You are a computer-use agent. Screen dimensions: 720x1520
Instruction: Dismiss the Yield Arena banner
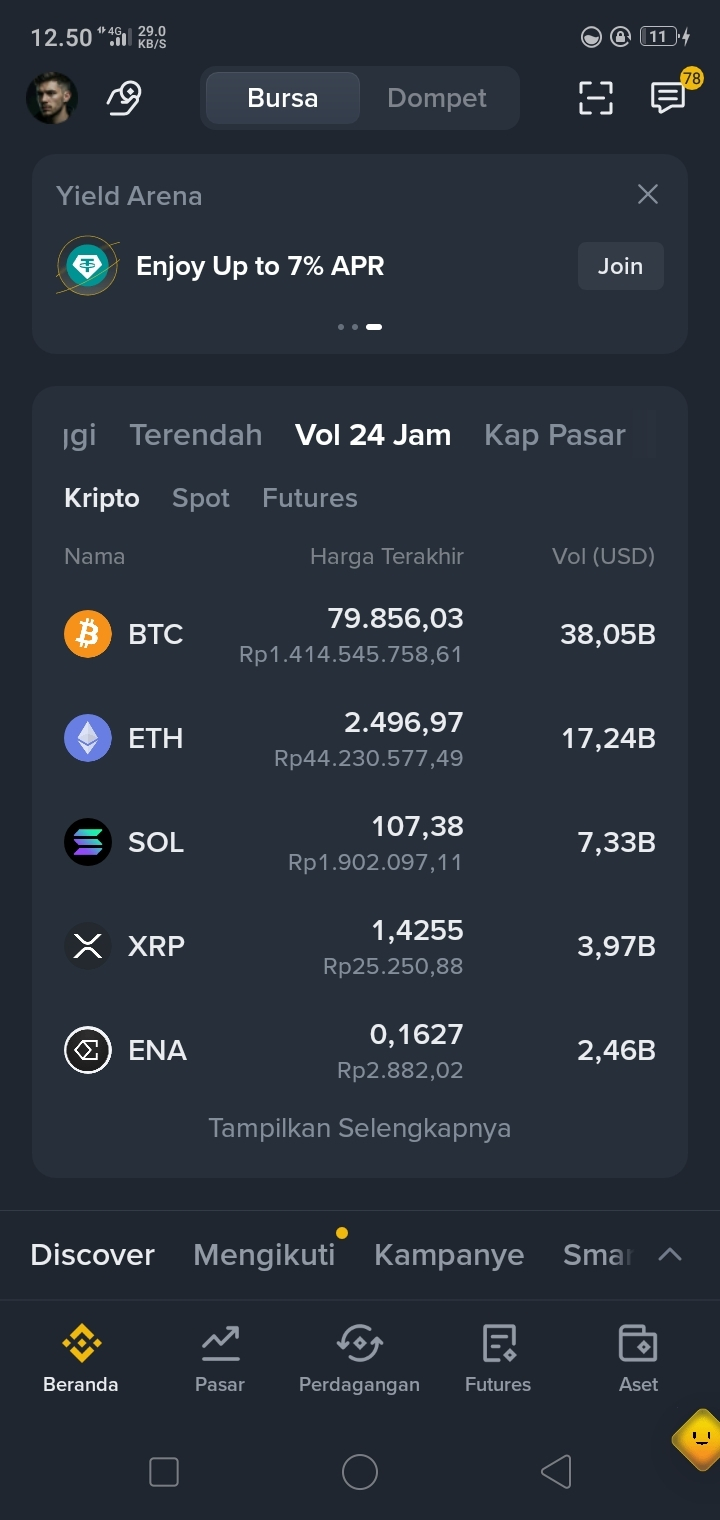(x=648, y=194)
